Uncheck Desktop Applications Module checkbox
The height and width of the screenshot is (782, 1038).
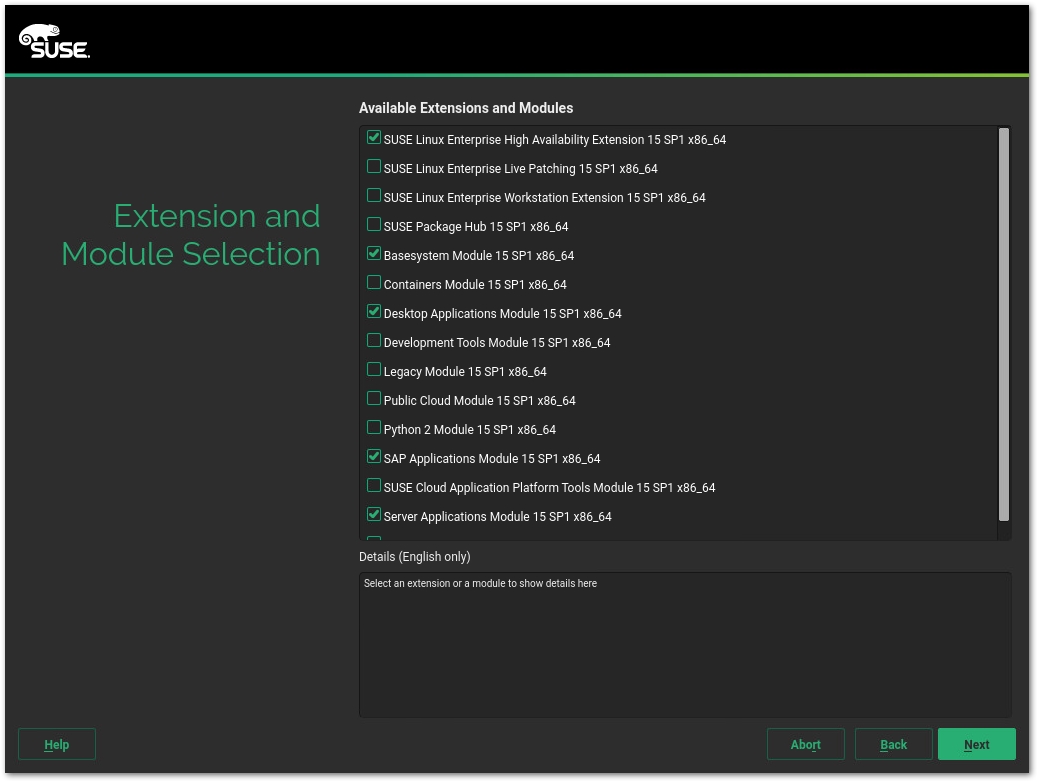click(374, 311)
